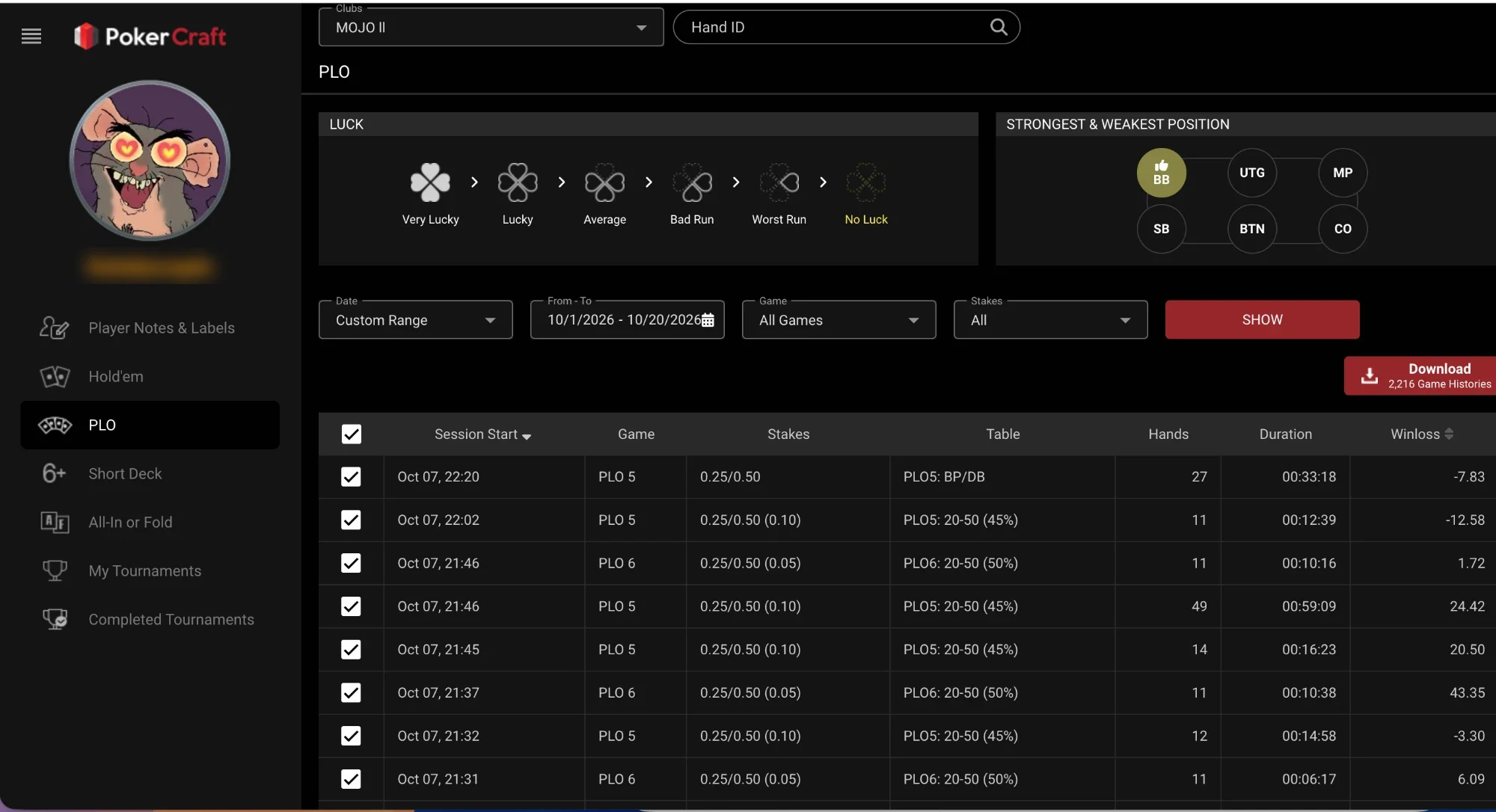The image size is (1496, 812).
Task: Open Hold'em in the sidebar
Action: (x=150, y=376)
